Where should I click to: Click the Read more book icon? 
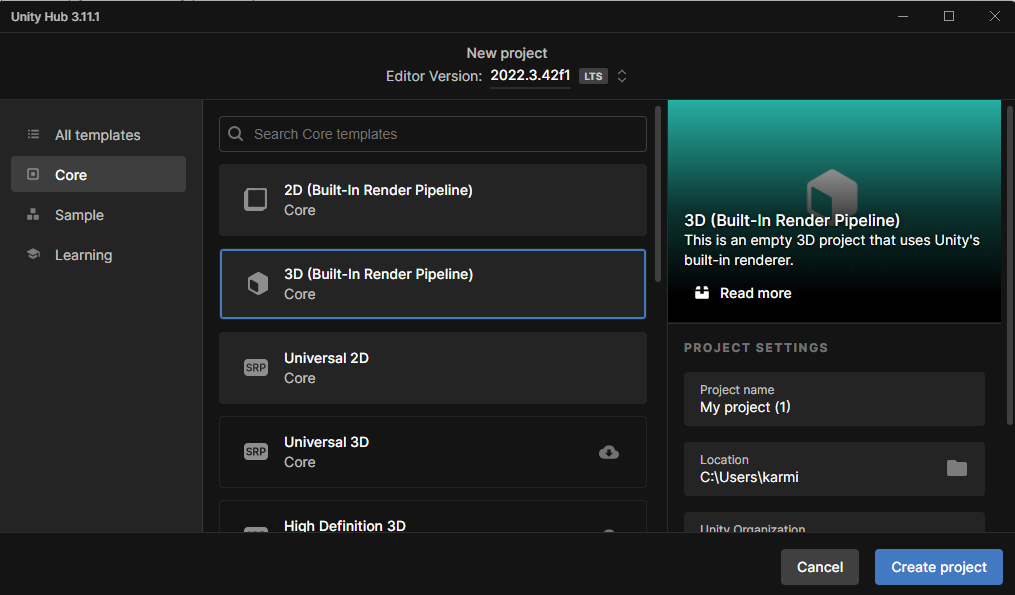pyautogui.click(x=701, y=293)
